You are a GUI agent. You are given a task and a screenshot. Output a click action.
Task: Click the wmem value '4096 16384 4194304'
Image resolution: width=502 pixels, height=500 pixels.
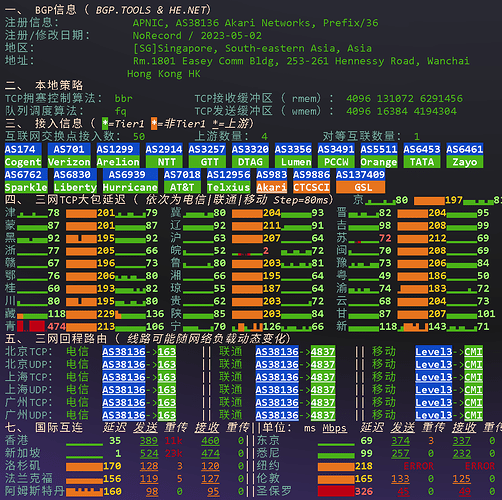point(401,111)
